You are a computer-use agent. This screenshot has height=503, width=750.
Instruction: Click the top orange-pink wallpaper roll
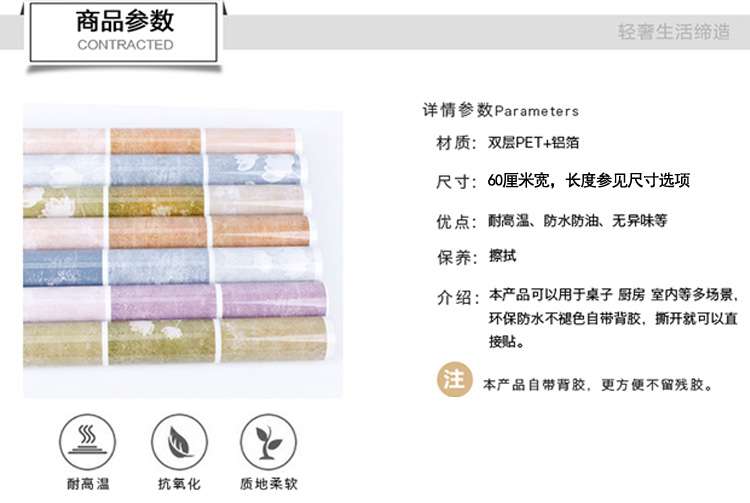(x=163, y=141)
